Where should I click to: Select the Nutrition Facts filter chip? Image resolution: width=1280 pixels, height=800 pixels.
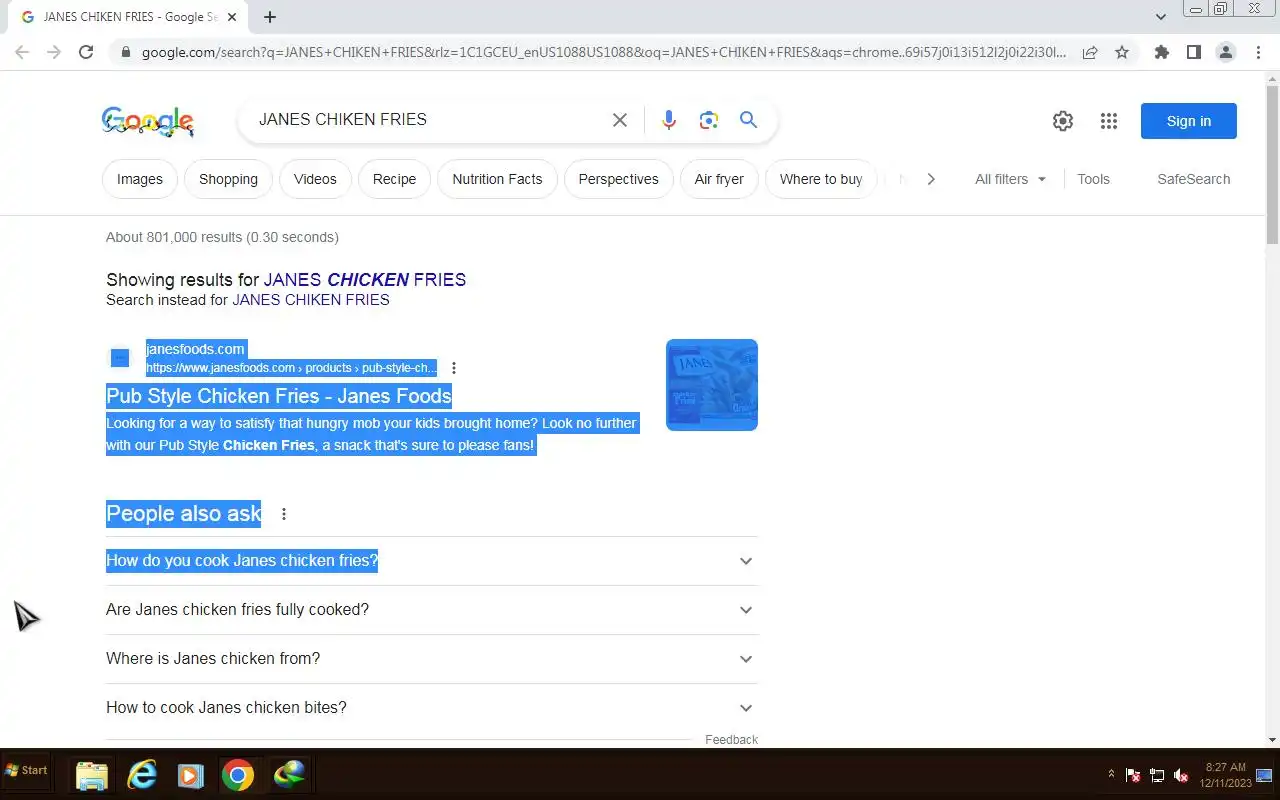click(497, 179)
